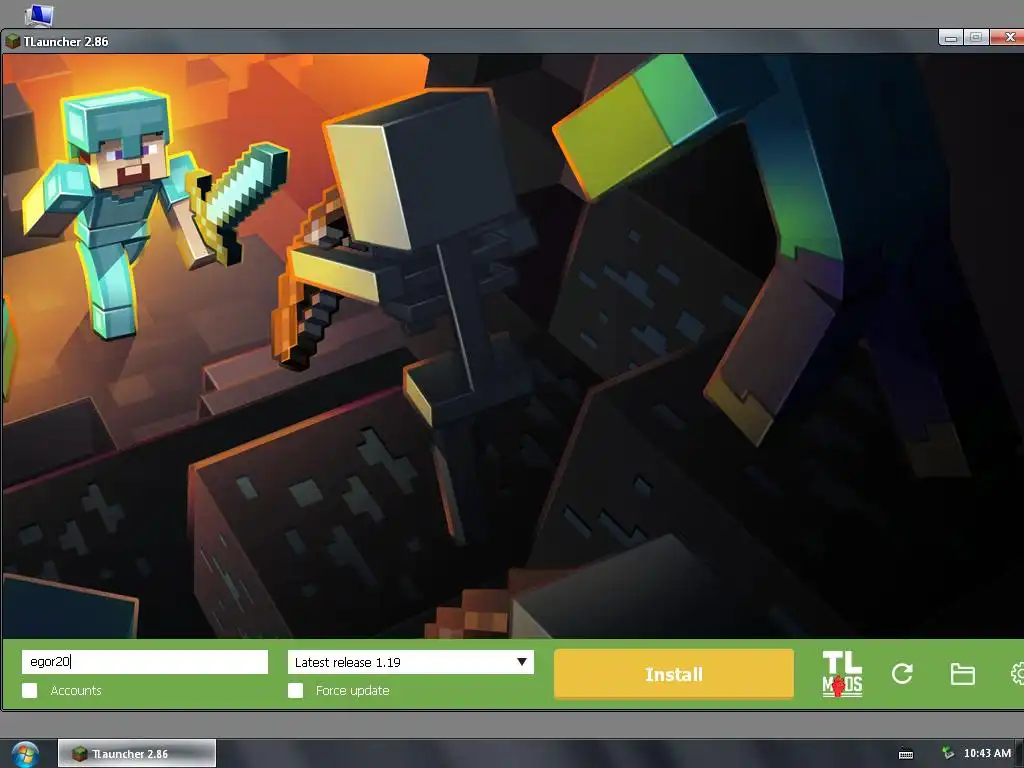Focus the username field containing egor20

[x=145, y=662]
